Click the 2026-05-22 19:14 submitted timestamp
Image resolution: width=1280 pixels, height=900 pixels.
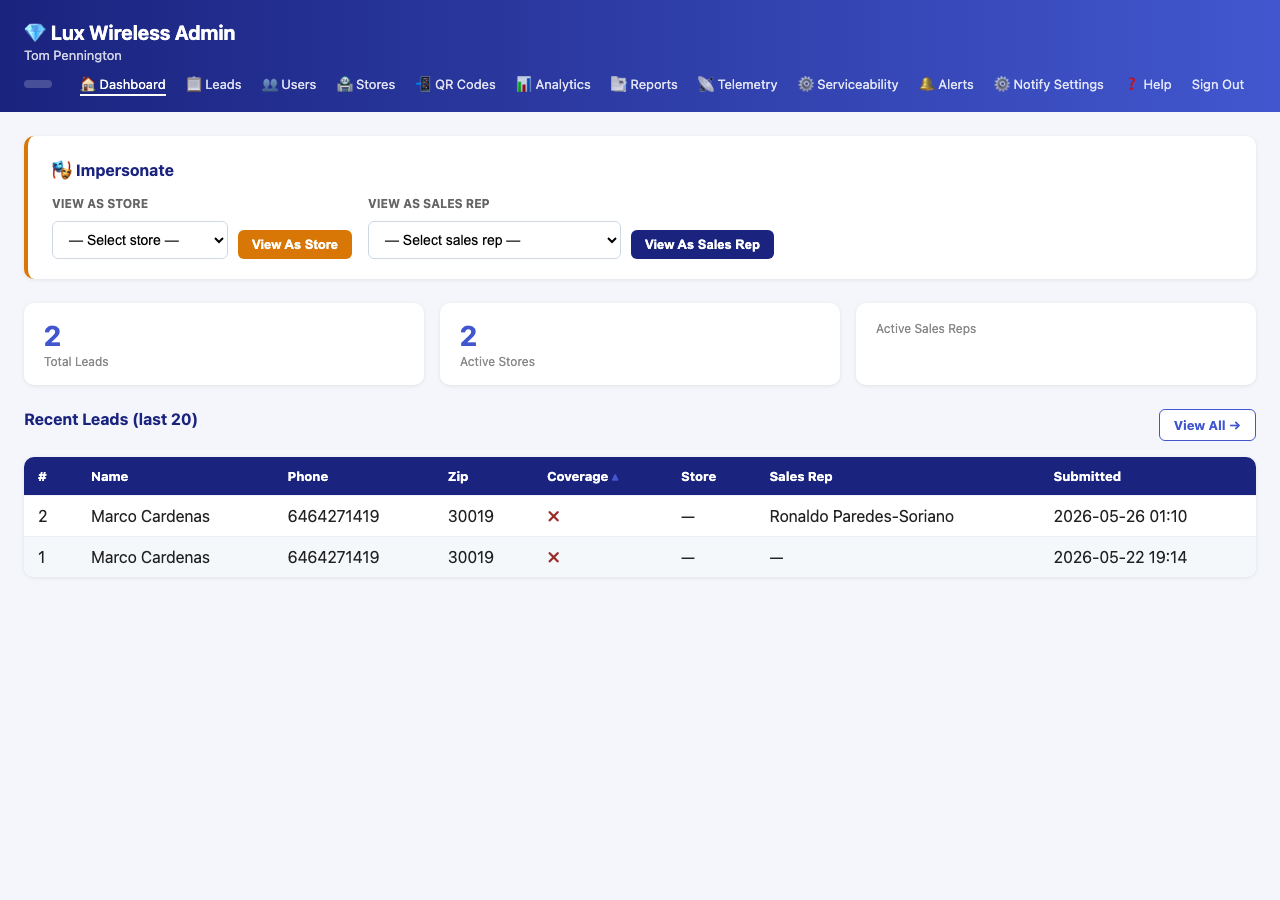coord(1120,558)
